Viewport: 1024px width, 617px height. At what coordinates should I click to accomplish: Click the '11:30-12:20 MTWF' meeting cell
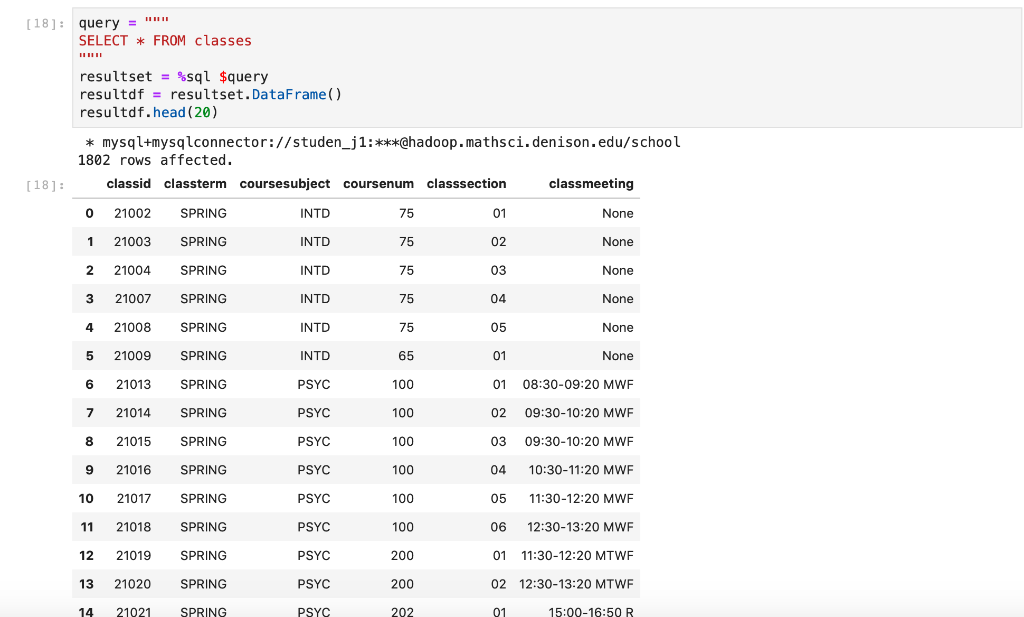[577, 555]
